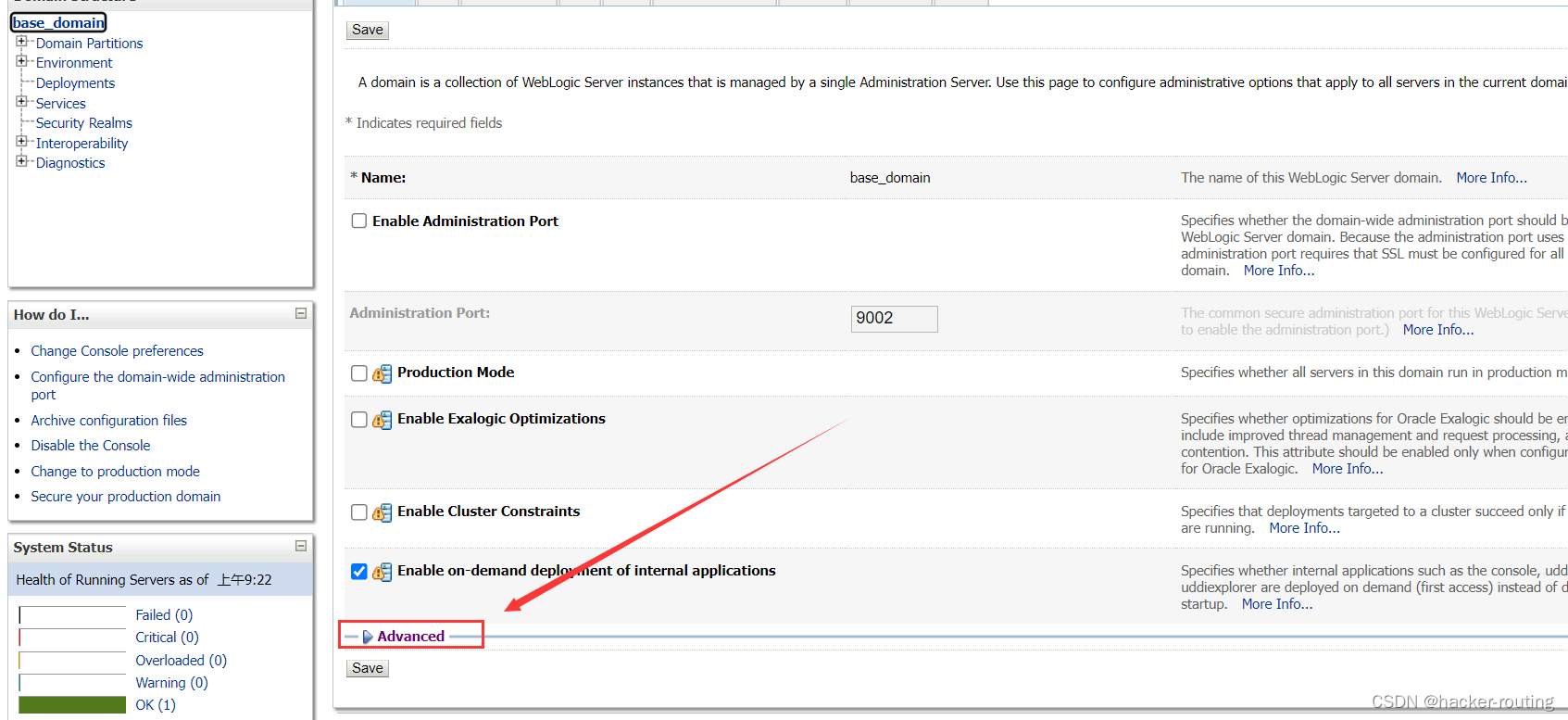Click the top Save button
This screenshot has width=1568, height=720.
pyautogui.click(x=368, y=30)
